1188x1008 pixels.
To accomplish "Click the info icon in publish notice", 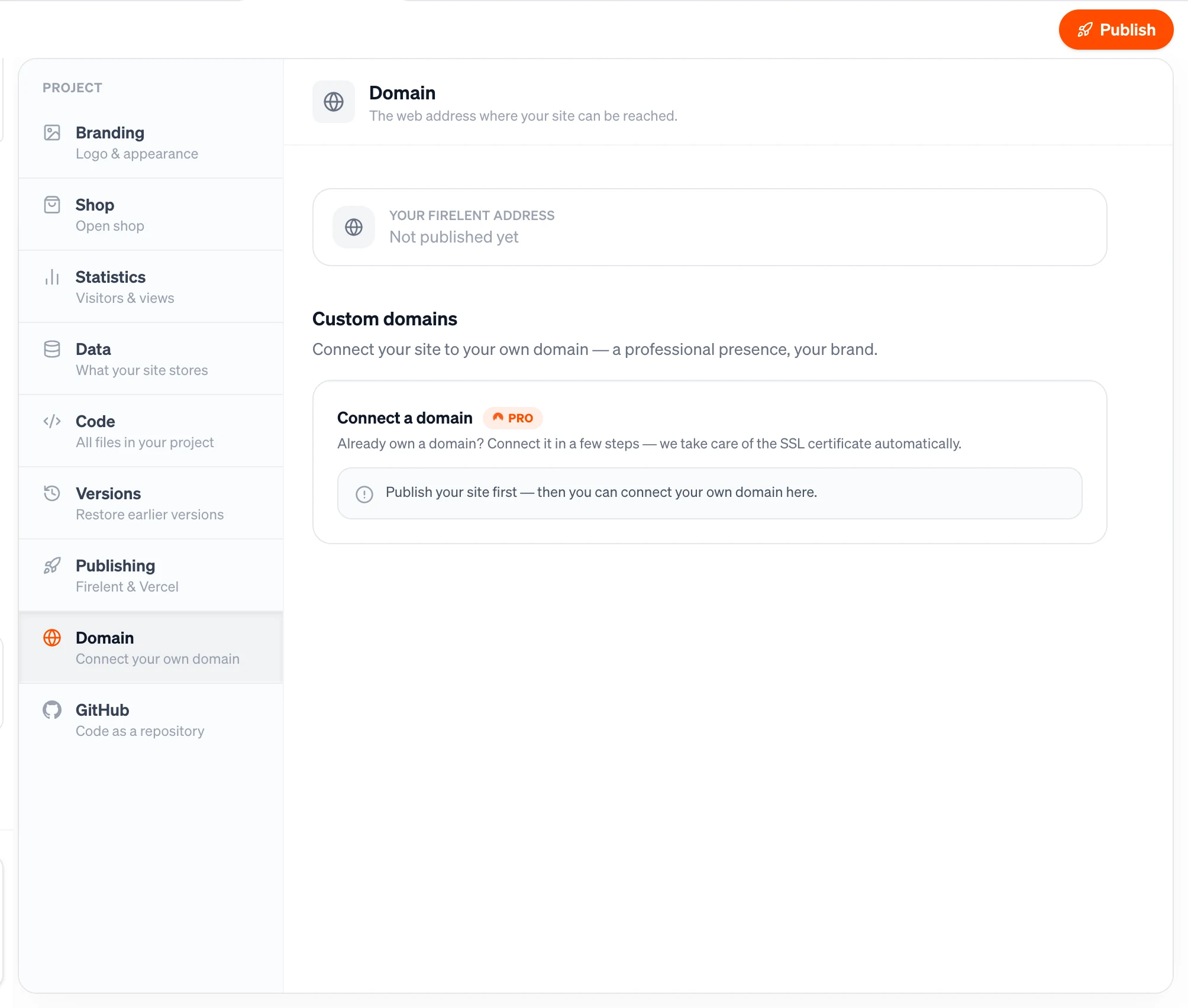I will tap(364, 494).
